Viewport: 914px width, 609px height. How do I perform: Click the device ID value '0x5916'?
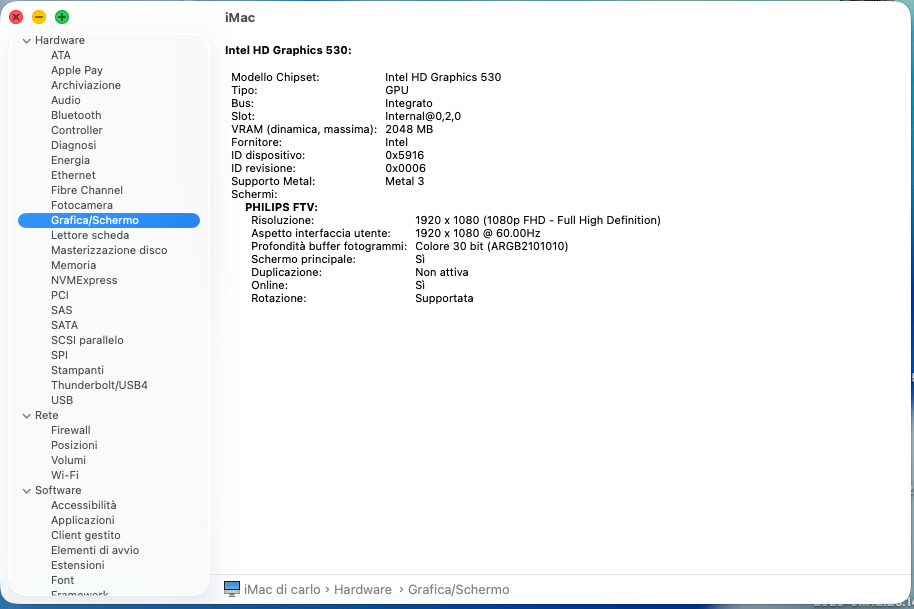[x=405, y=156]
